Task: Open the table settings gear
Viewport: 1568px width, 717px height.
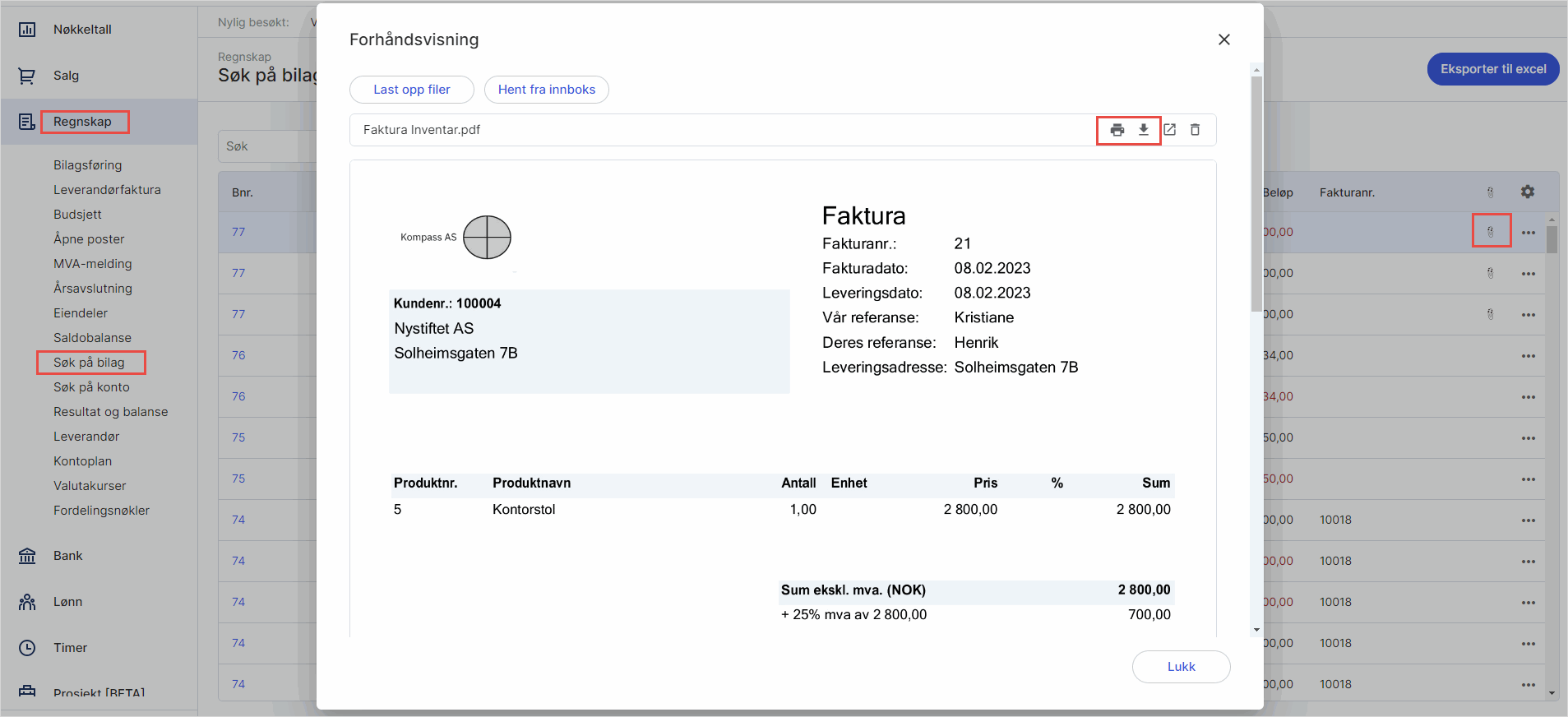Action: (1527, 192)
